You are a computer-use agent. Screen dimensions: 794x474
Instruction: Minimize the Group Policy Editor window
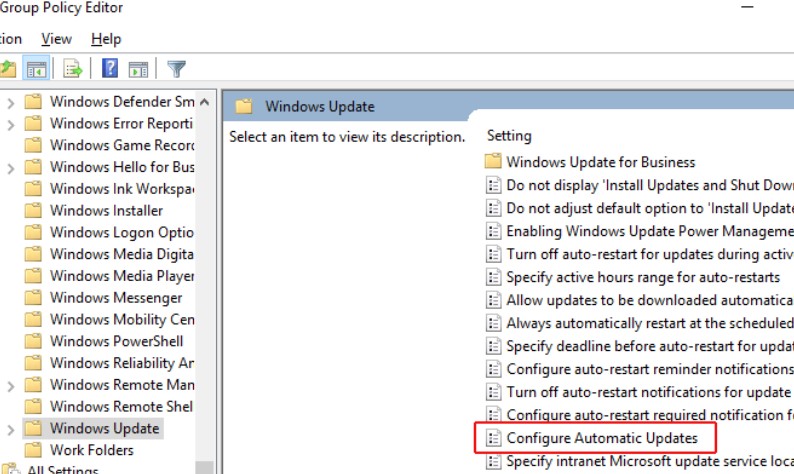click(747, 7)
